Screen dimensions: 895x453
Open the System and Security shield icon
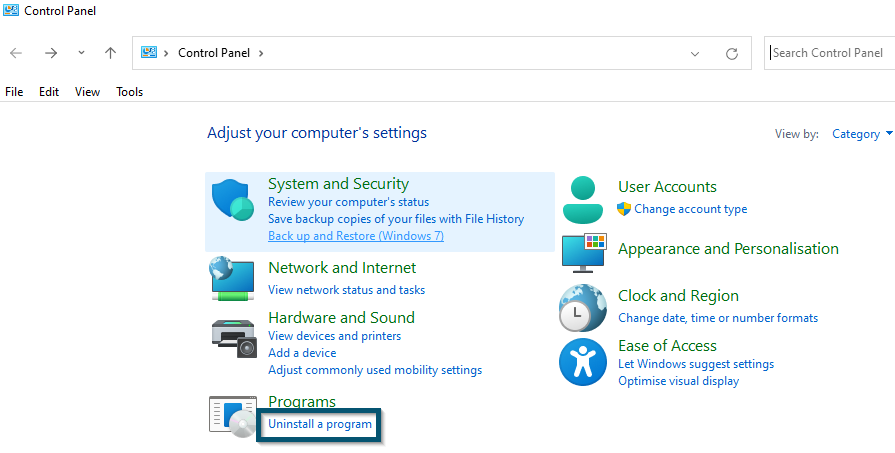click(233, 199)
